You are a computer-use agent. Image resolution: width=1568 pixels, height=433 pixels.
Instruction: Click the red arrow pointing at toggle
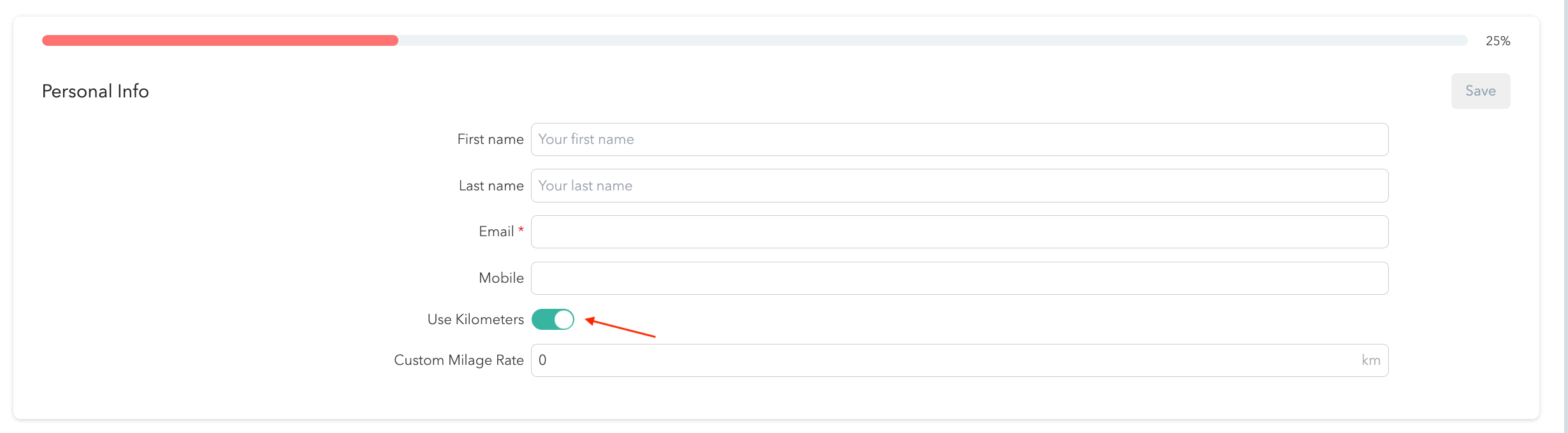tap(620, 328)
